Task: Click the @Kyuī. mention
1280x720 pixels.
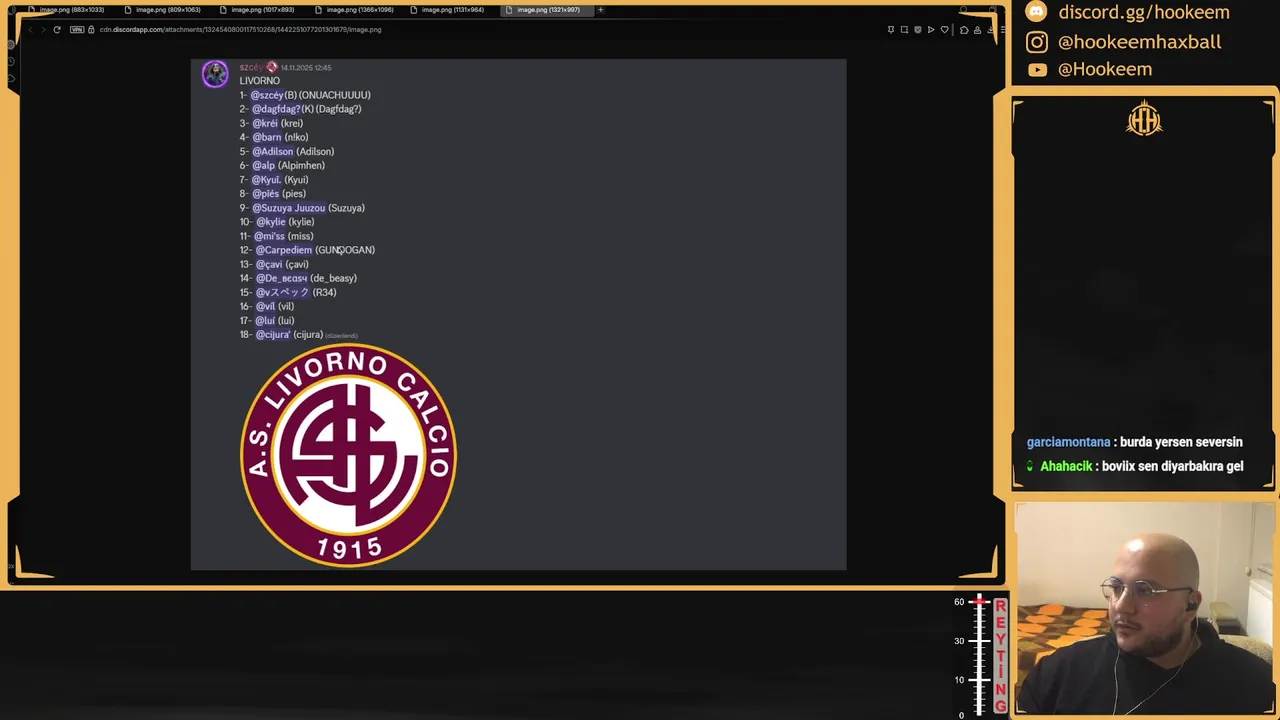Action: tap(266, 180)
